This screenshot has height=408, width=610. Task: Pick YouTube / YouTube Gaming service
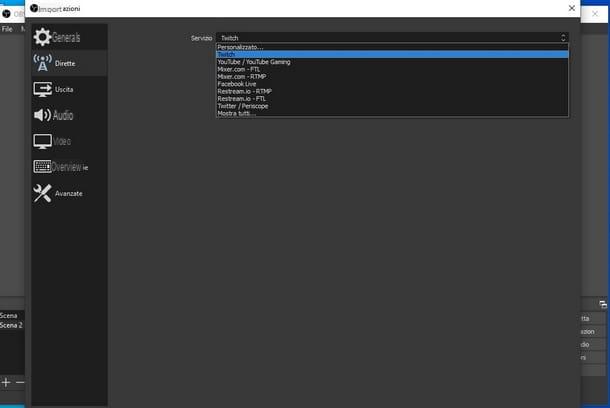392,62
